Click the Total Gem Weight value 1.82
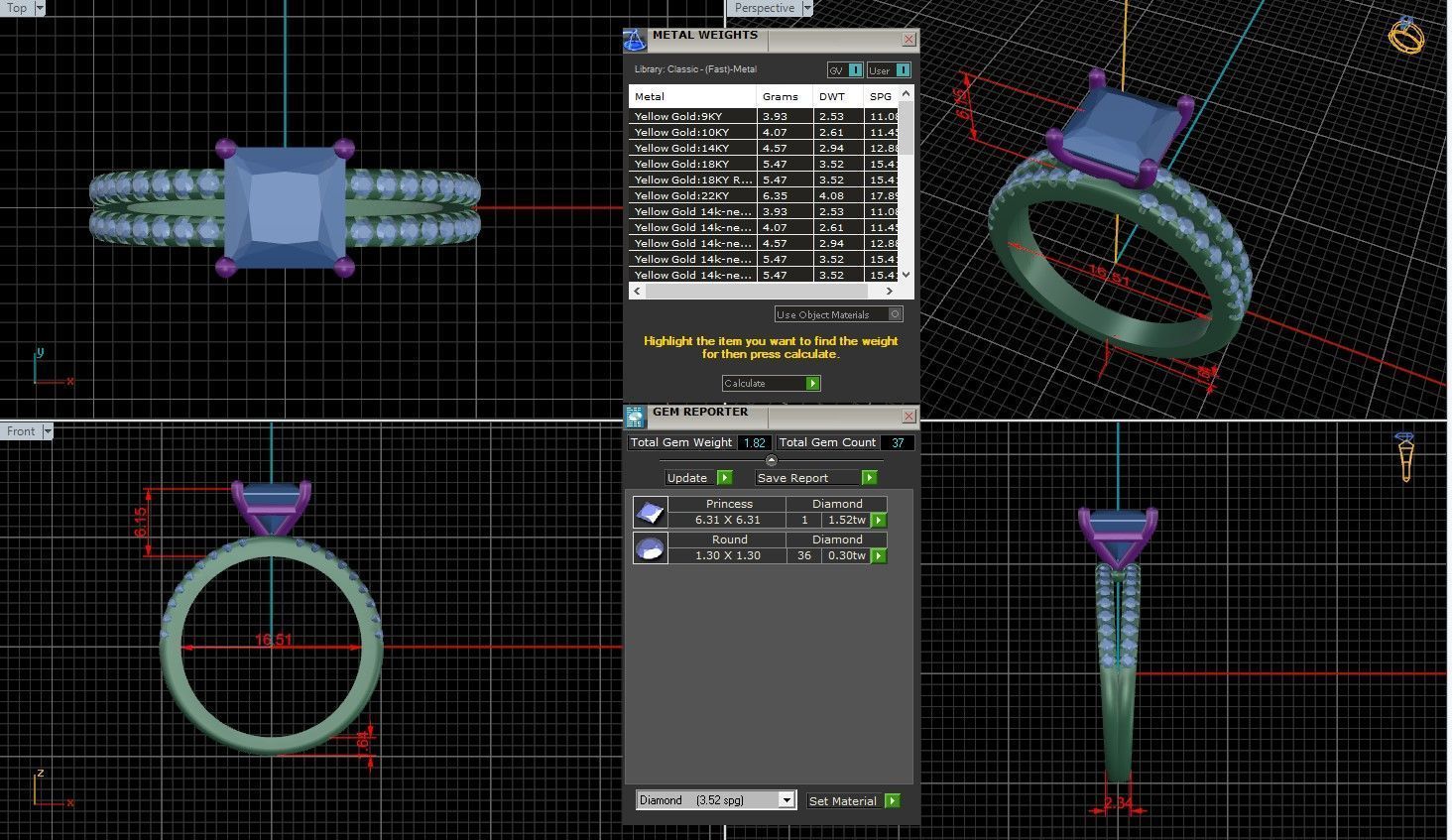The width and height of the screenshot is (1452, 840). pos(755,443)
